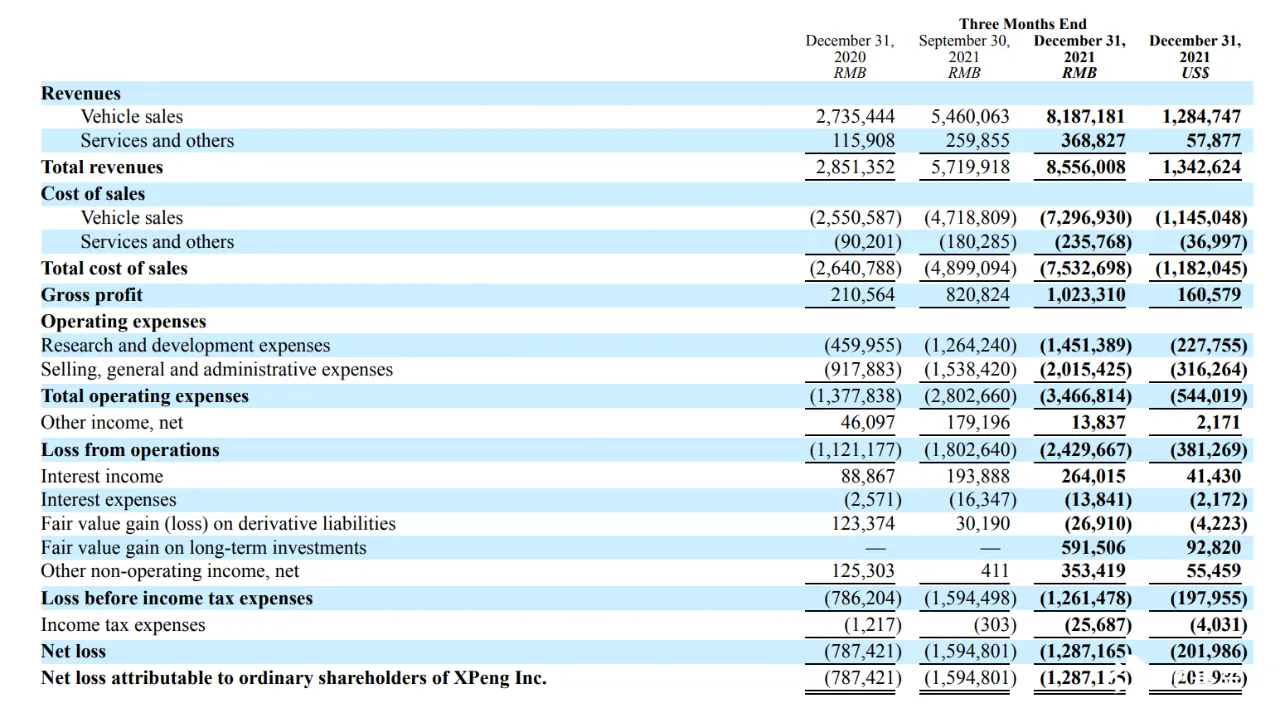
Task: Click 'Research and development expenses' row label
Action: [185, 346]
